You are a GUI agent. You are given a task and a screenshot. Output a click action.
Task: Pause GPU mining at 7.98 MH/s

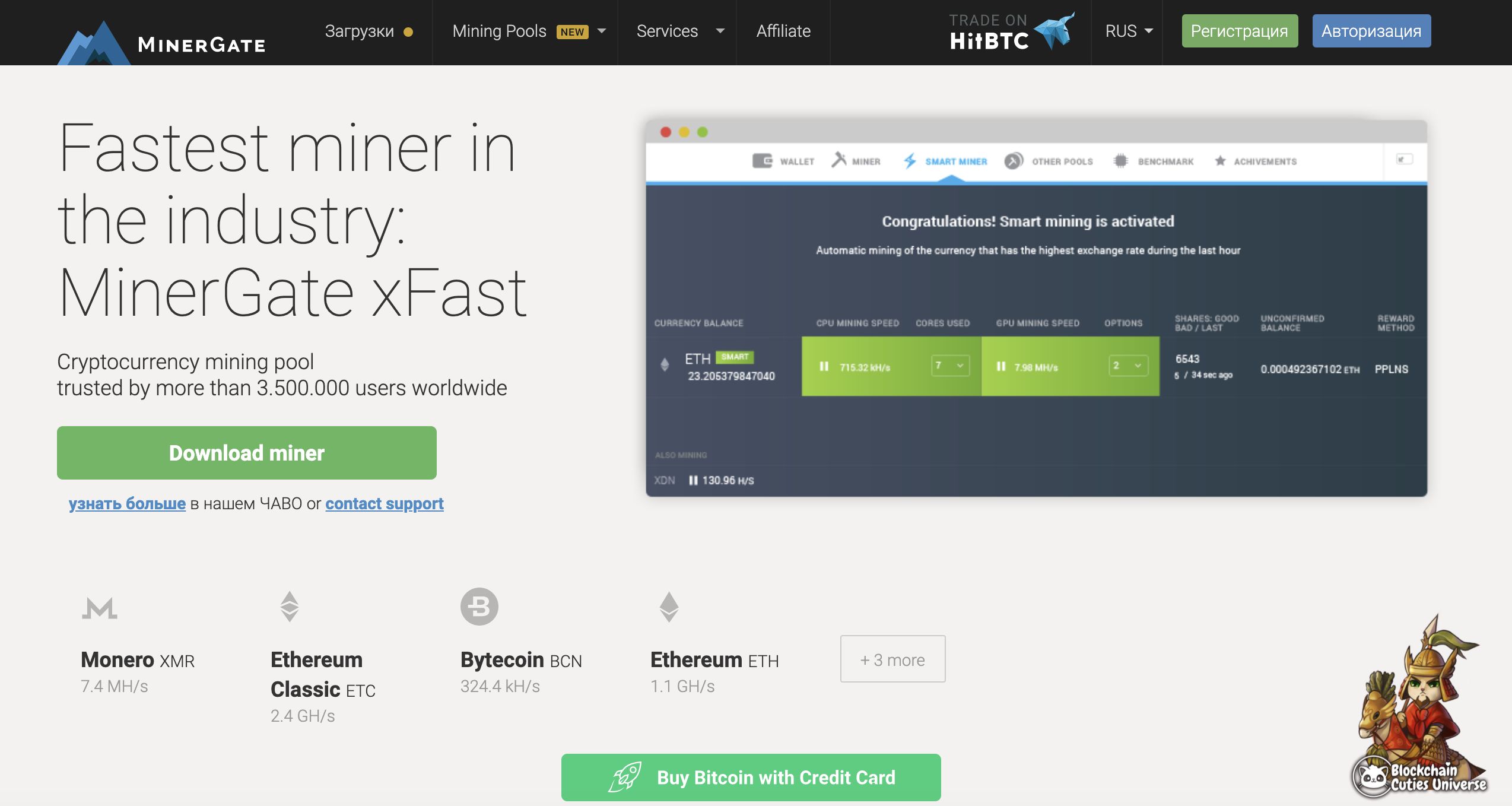1001,366
